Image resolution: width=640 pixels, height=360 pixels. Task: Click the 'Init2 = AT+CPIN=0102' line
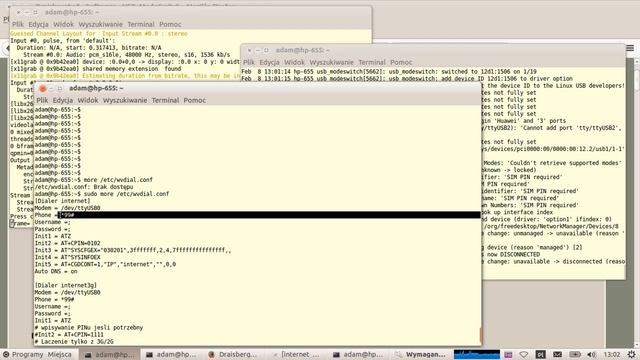(67, 243)
